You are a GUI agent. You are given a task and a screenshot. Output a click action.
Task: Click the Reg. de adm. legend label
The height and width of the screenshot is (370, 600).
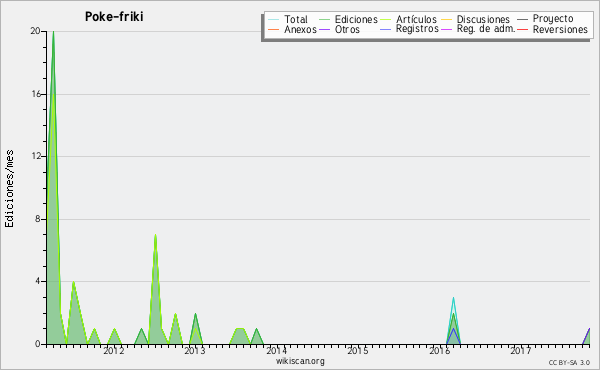[486, 29]
